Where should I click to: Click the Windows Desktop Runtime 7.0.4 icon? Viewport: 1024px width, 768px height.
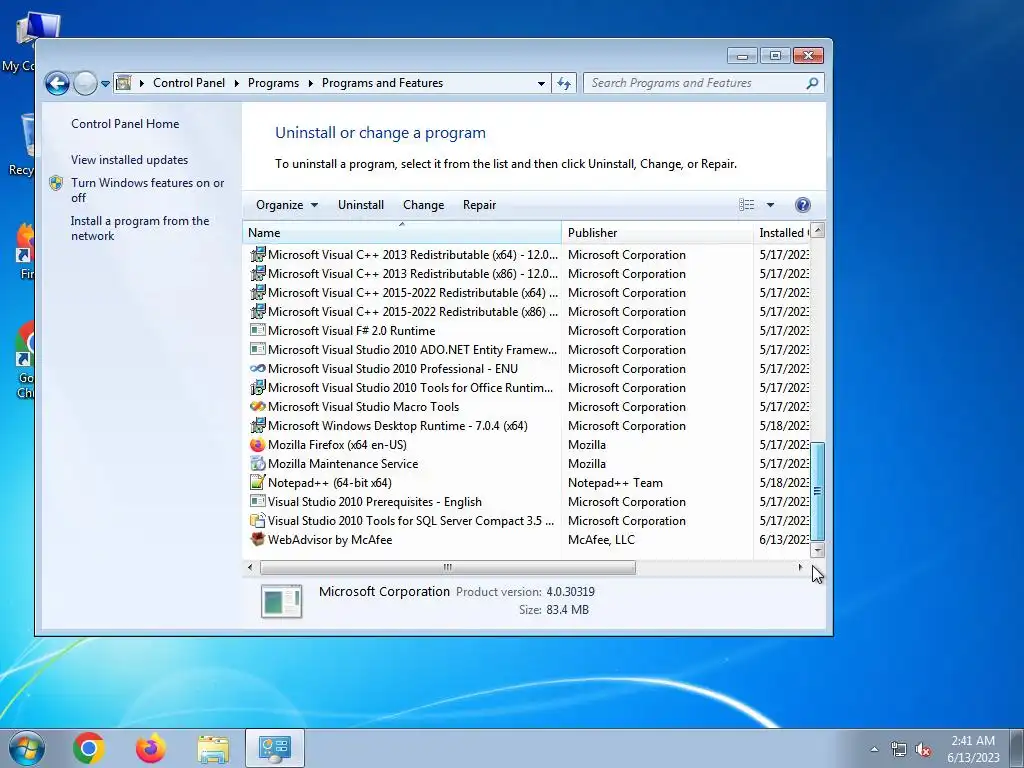click(x=258, y=425)
